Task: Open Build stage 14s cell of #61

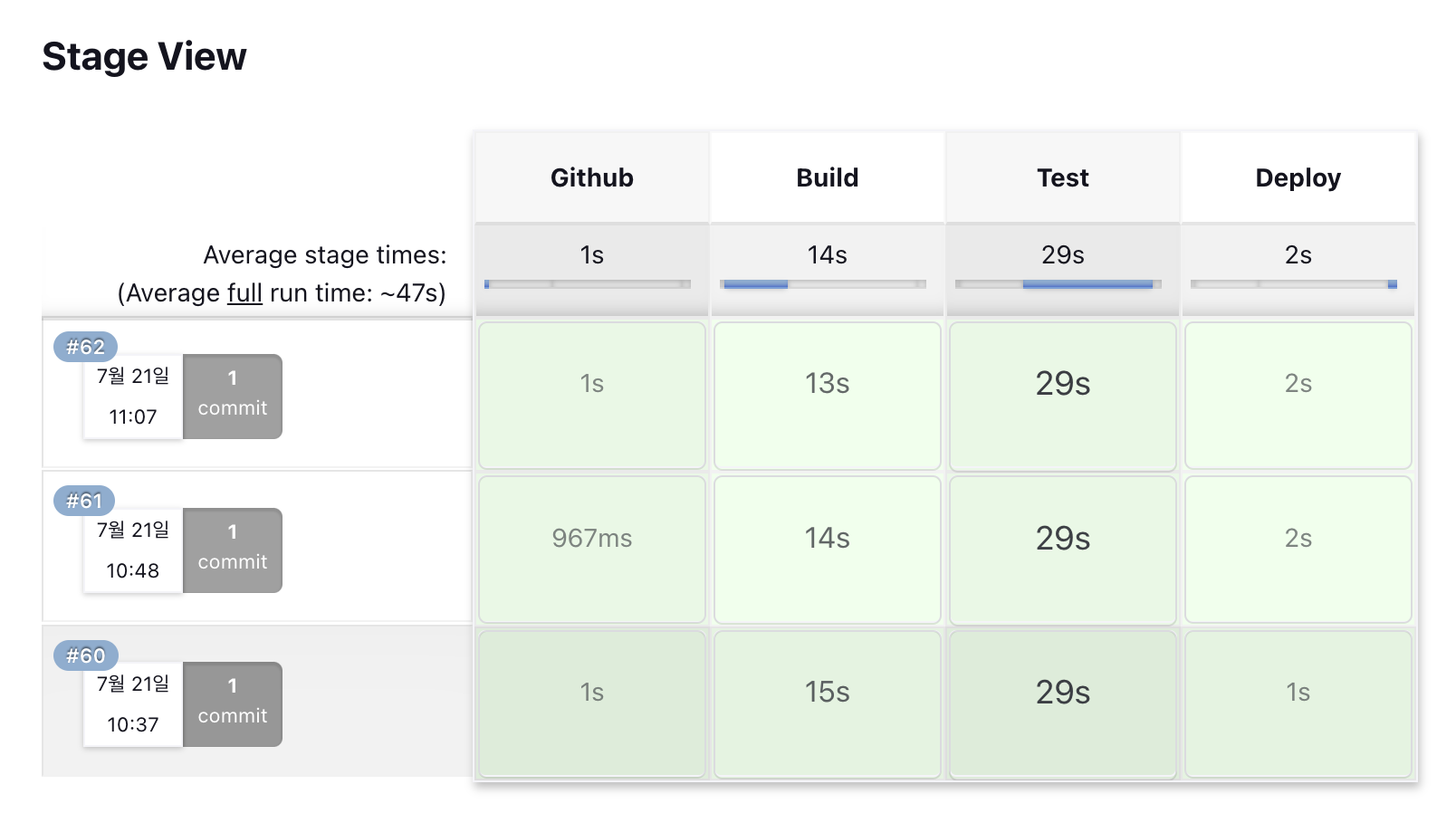Action: (x=828, y=550)
